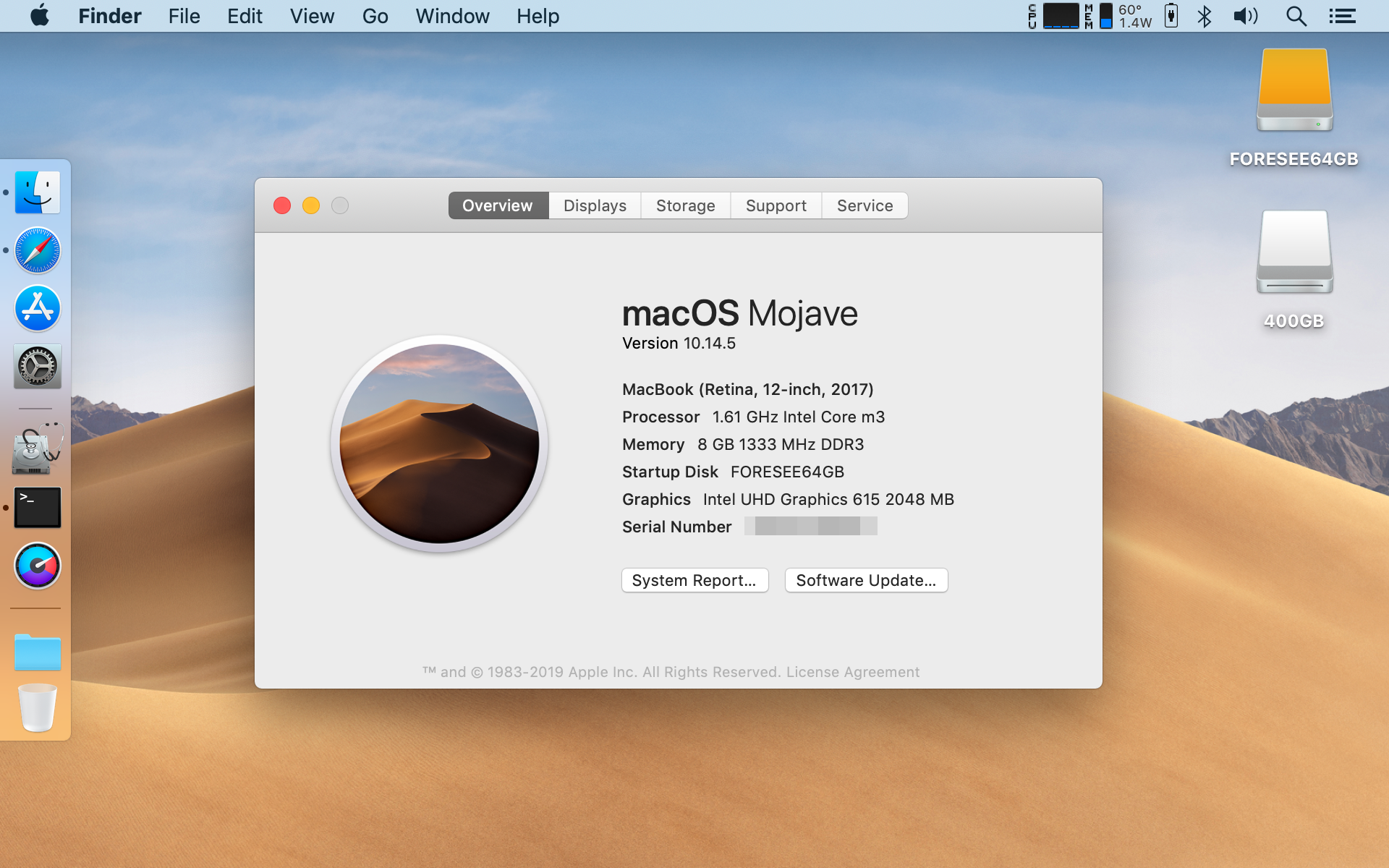Open the App Store dock icon
The height and width of the screenshot is (868, 1389).
(x=38, y=308)
